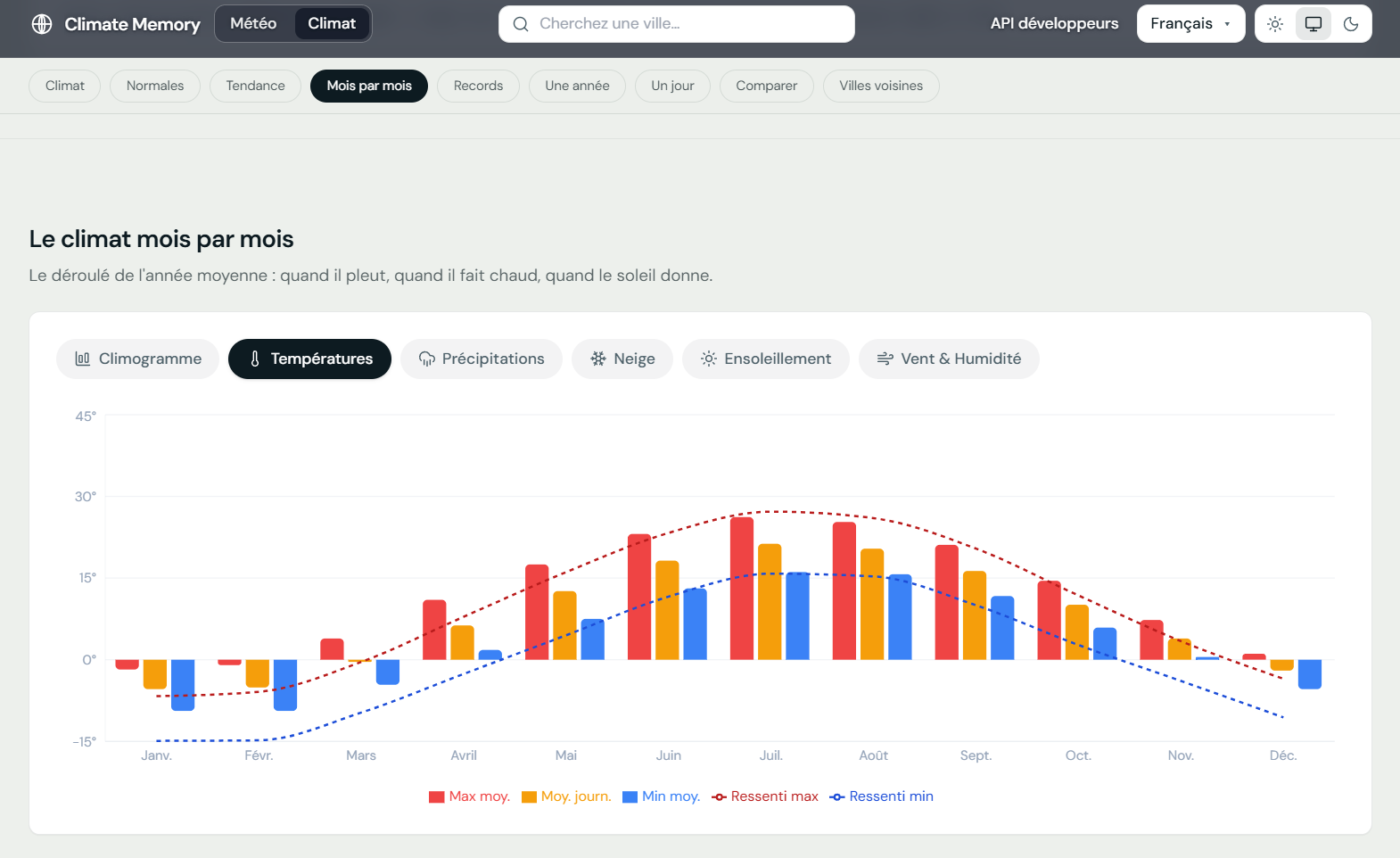Click the orange August daily average bar

pyautogui.click(x=872, y=604)
